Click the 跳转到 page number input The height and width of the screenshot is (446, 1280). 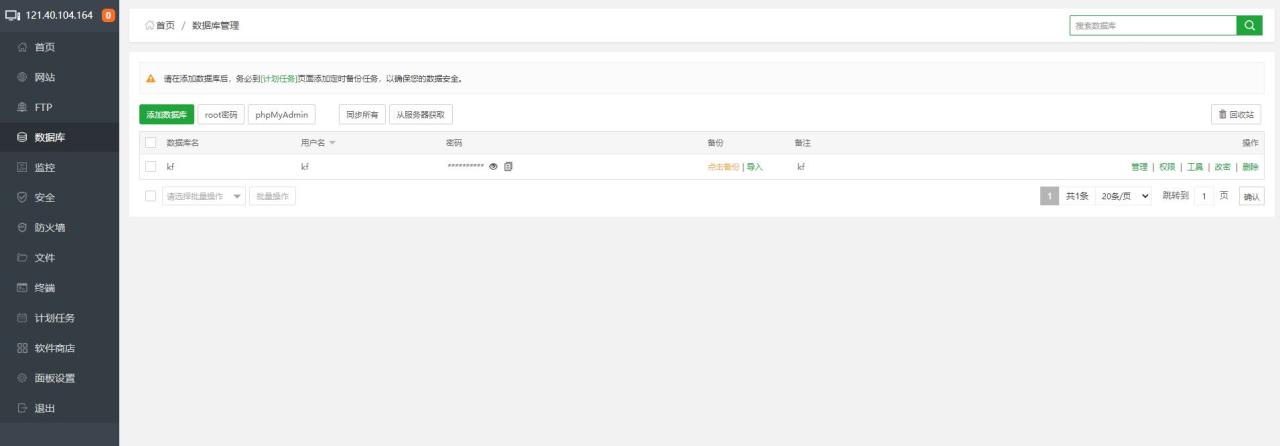click(1205, 196)
